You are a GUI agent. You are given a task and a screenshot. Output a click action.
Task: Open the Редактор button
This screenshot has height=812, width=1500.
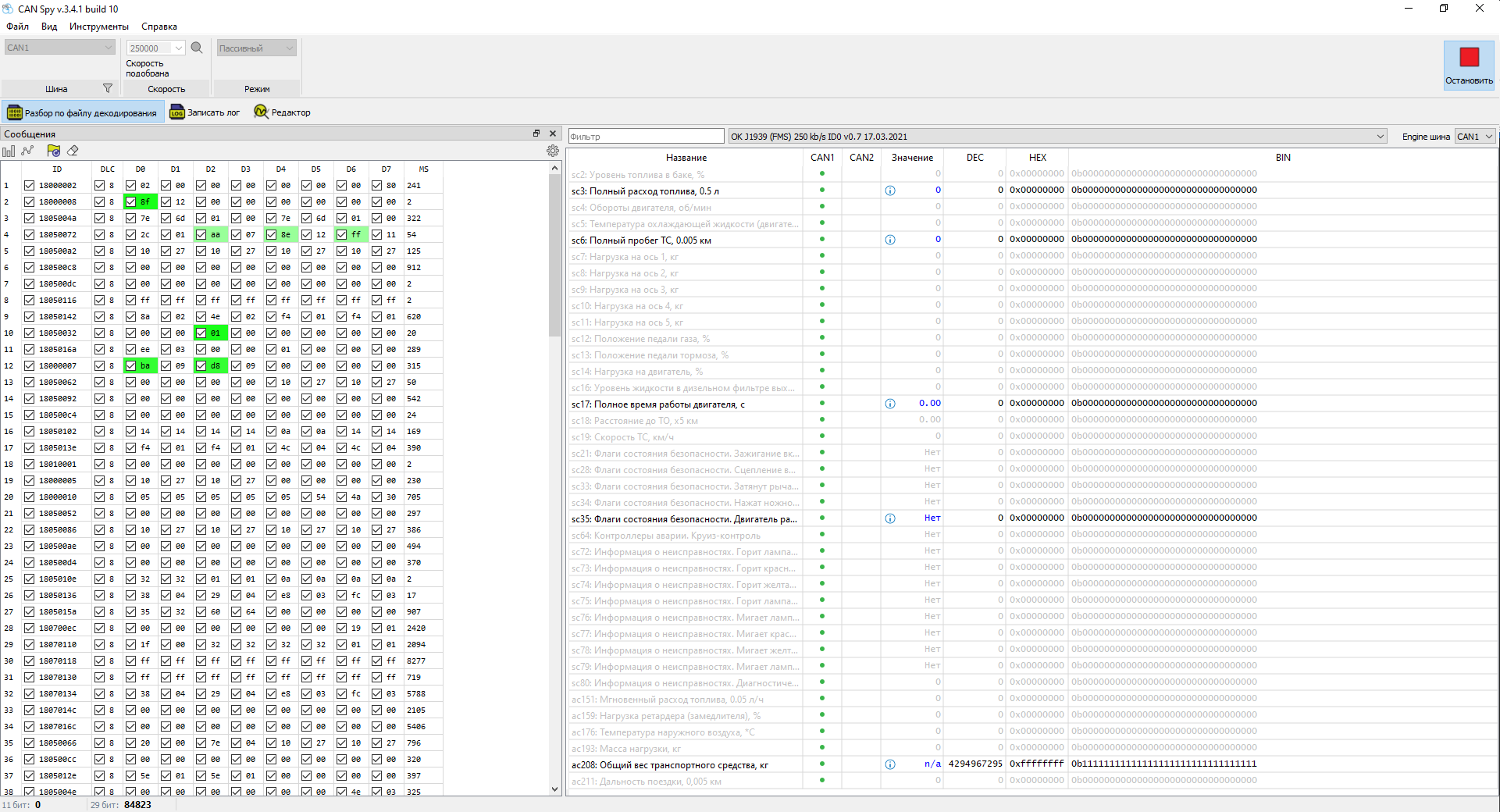[282, 112]
